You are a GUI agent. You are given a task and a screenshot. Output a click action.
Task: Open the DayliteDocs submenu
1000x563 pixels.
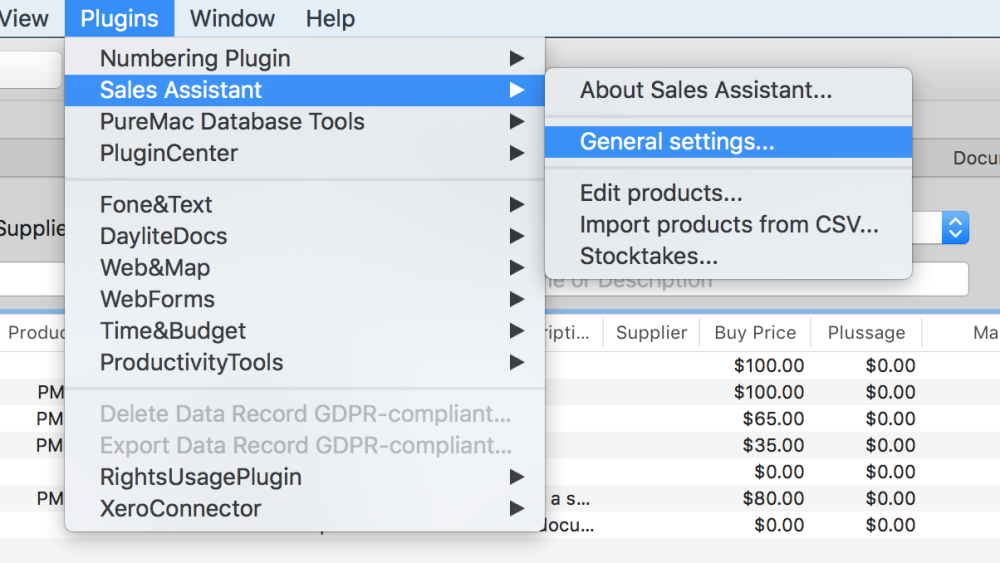(x=163, y=237)
